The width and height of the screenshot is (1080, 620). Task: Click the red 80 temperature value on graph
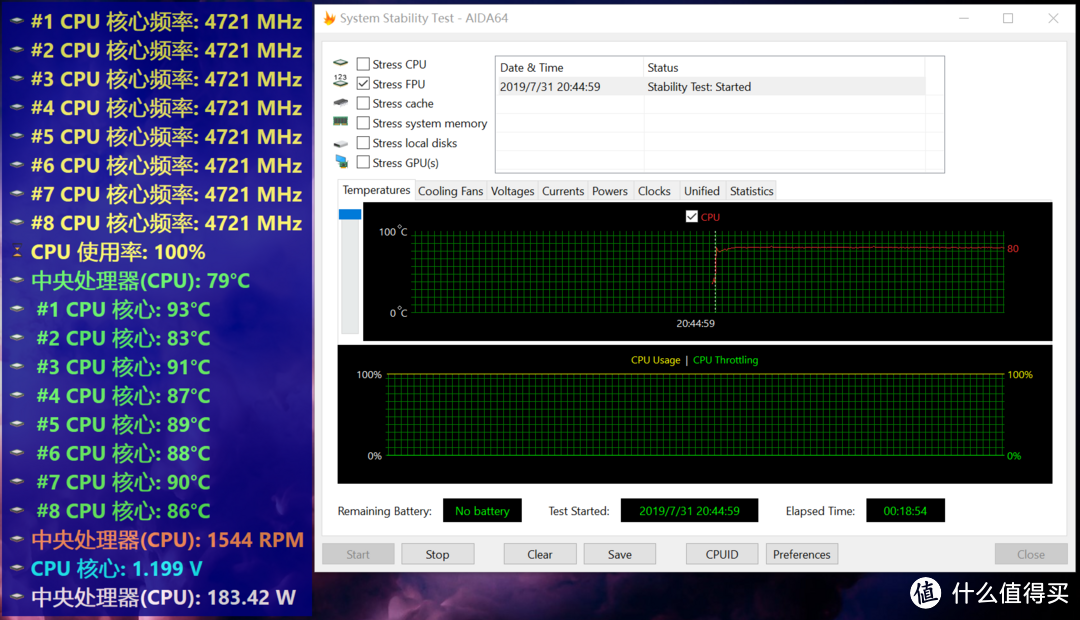(x=1012, y=249)
